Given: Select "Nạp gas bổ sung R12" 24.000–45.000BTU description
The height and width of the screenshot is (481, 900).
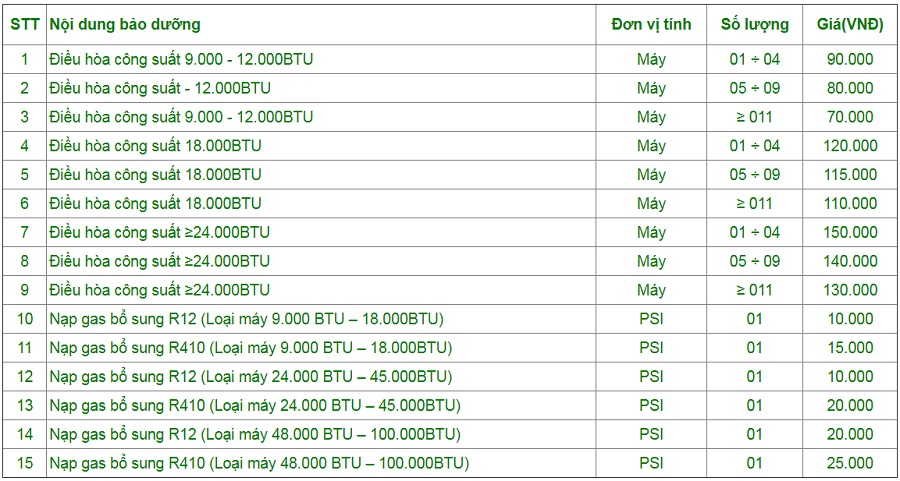Looking at the screenshot, I should [x=250, y=377].
